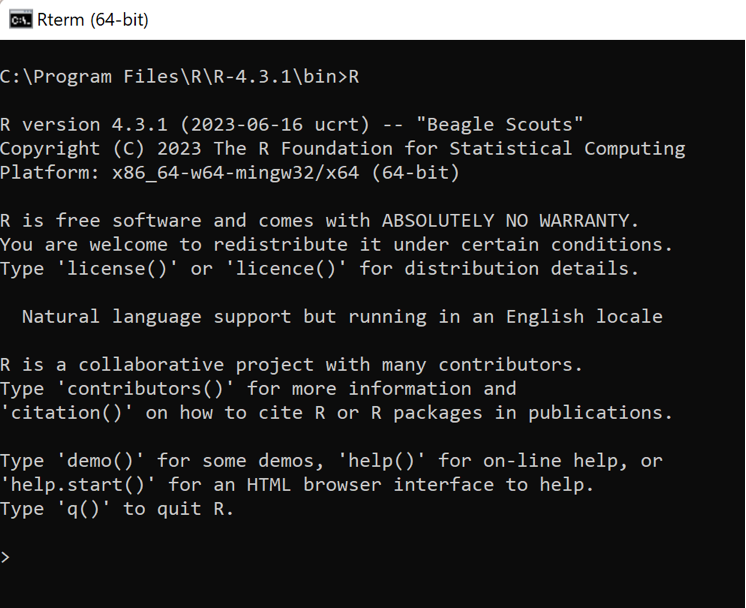Click the 'R is a collaborative project' line

[x=291, y=365]
